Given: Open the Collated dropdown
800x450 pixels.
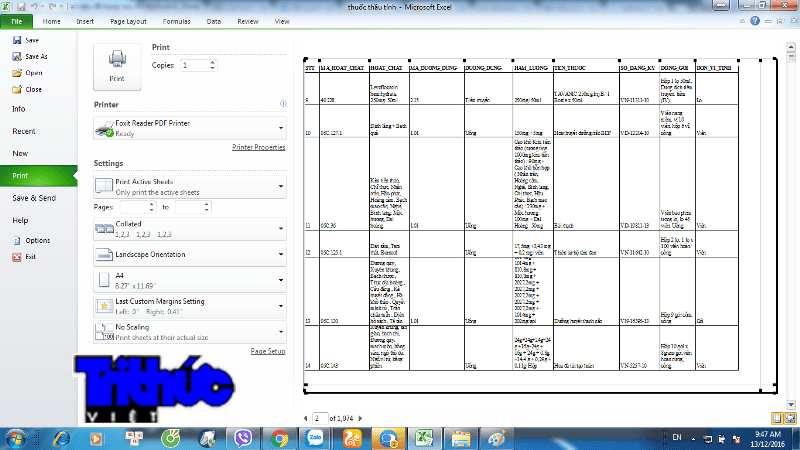Looking at the screenshot, I should point(190,229).
